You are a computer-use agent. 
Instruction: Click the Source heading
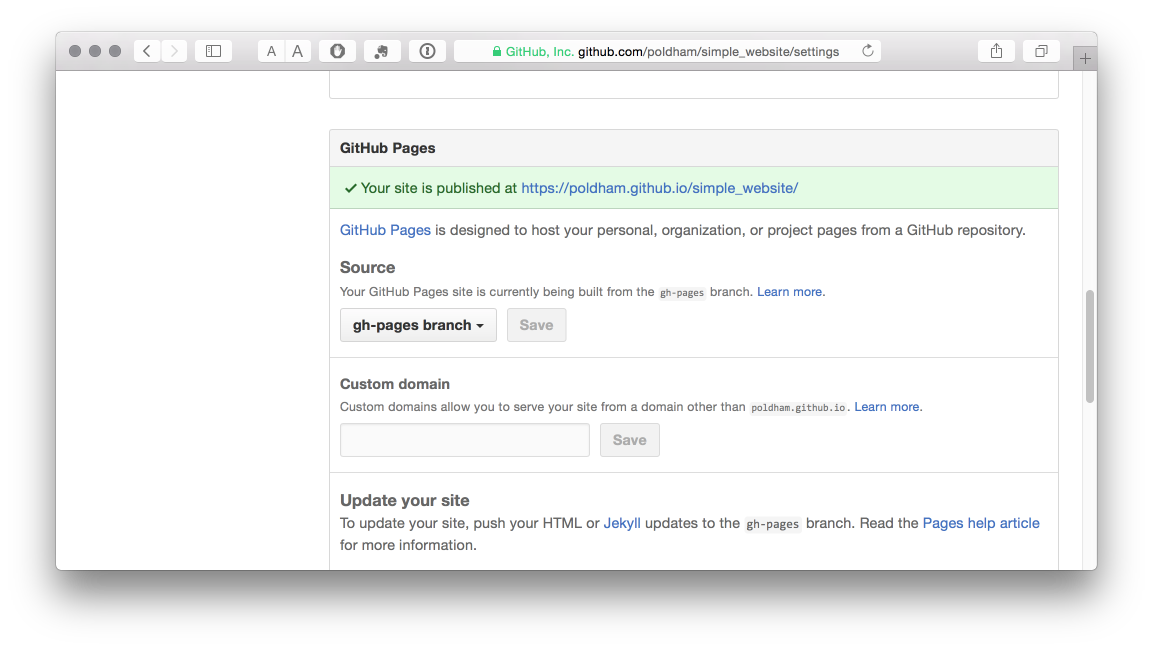tap(368, 268)
